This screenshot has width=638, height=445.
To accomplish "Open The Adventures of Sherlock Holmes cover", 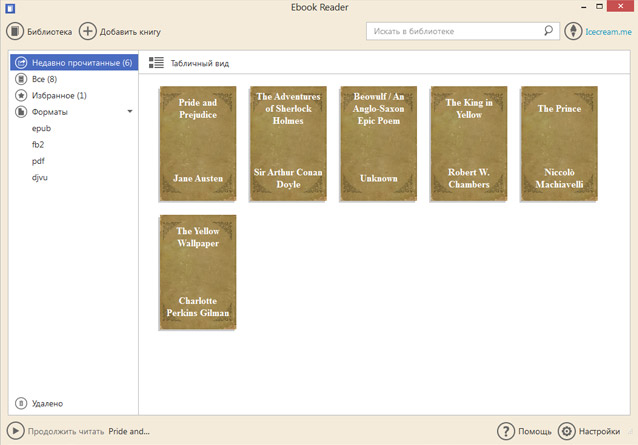I will [288, 144].
